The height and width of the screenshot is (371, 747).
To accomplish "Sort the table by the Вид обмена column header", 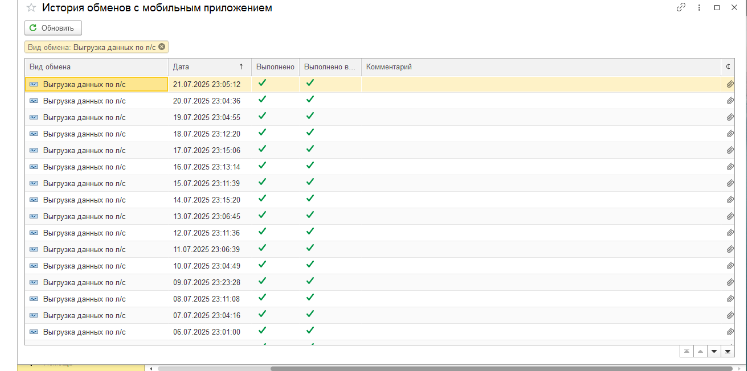I will pyautogui.click(x=97, y=67).
